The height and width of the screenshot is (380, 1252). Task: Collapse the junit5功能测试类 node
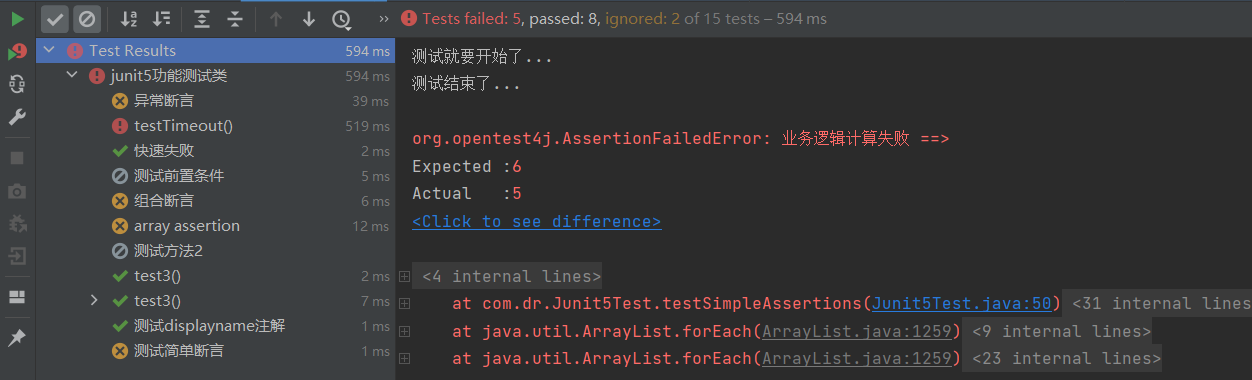(73, 76)
